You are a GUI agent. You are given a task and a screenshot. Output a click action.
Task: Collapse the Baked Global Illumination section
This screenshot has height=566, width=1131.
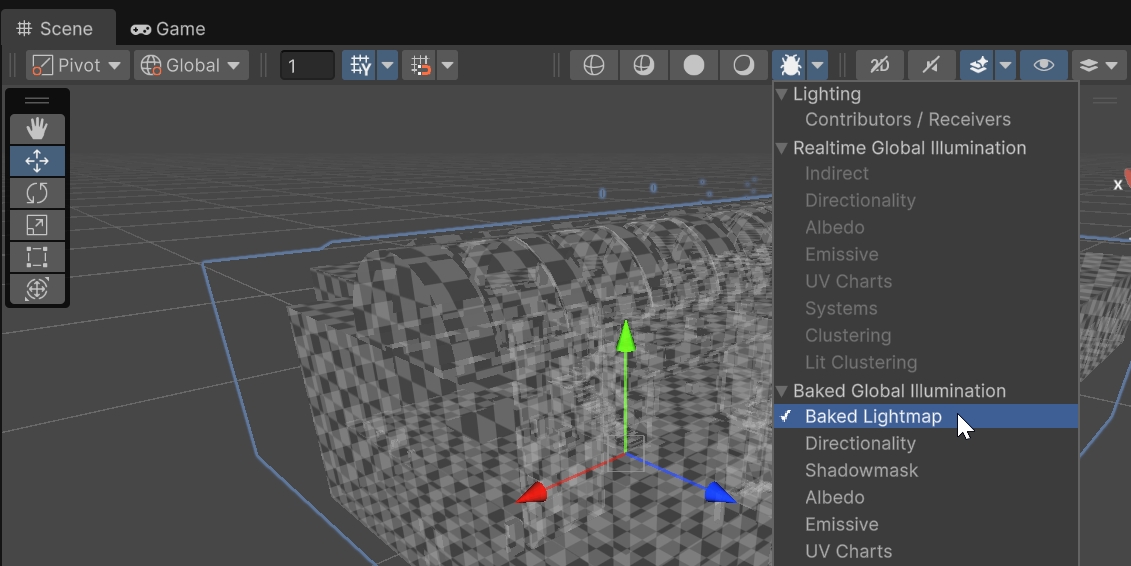coord(782,391)
